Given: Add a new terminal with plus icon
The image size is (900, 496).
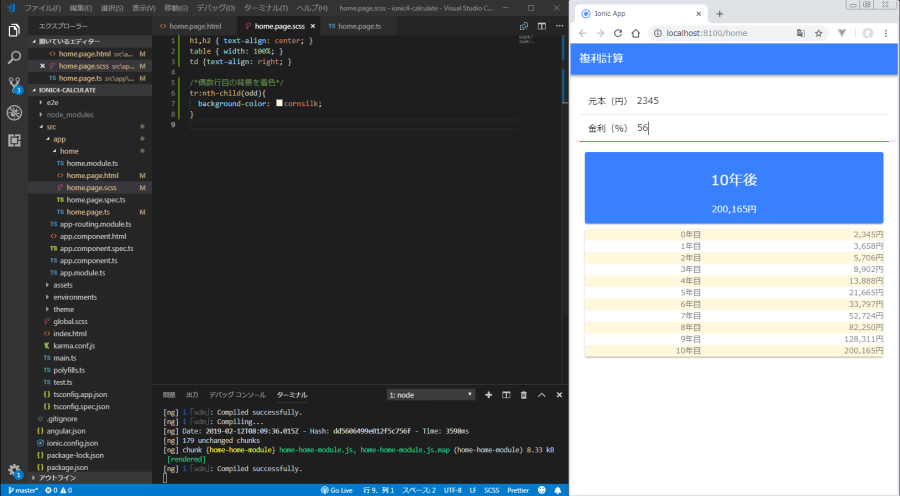Looking at the screenshot, I should [x=489, y=395].
